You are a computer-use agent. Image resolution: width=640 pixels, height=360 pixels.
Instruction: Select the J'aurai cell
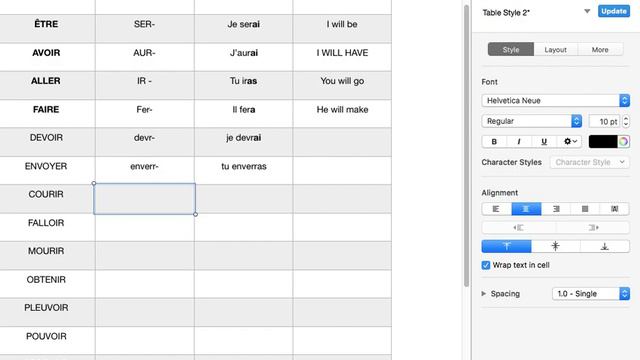[244, 57]
